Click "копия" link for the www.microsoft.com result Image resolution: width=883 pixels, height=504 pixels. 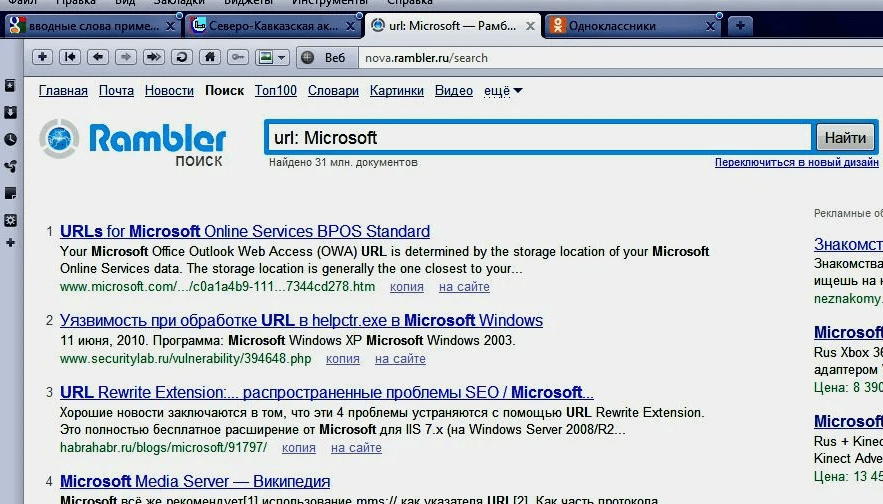[407, 287]
